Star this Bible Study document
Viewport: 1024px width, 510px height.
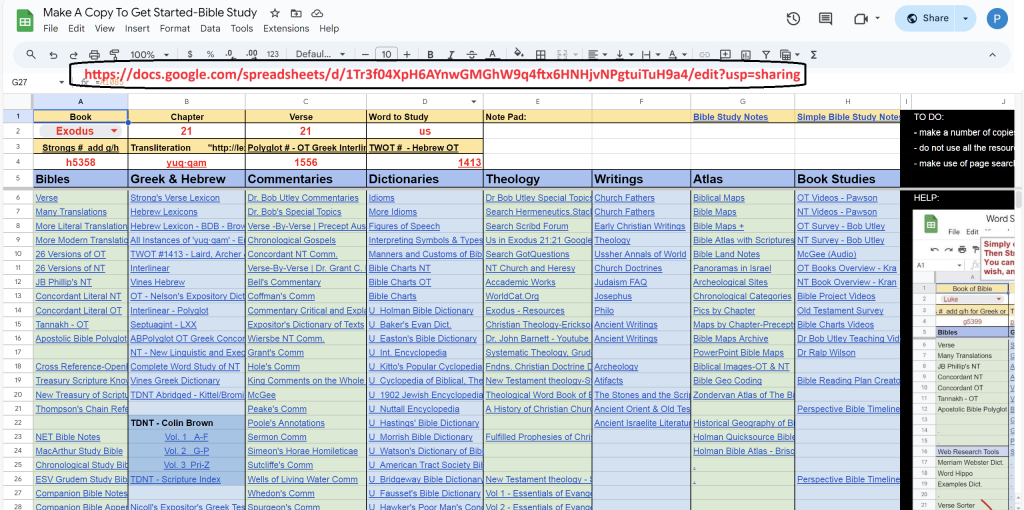pos(276,13)
